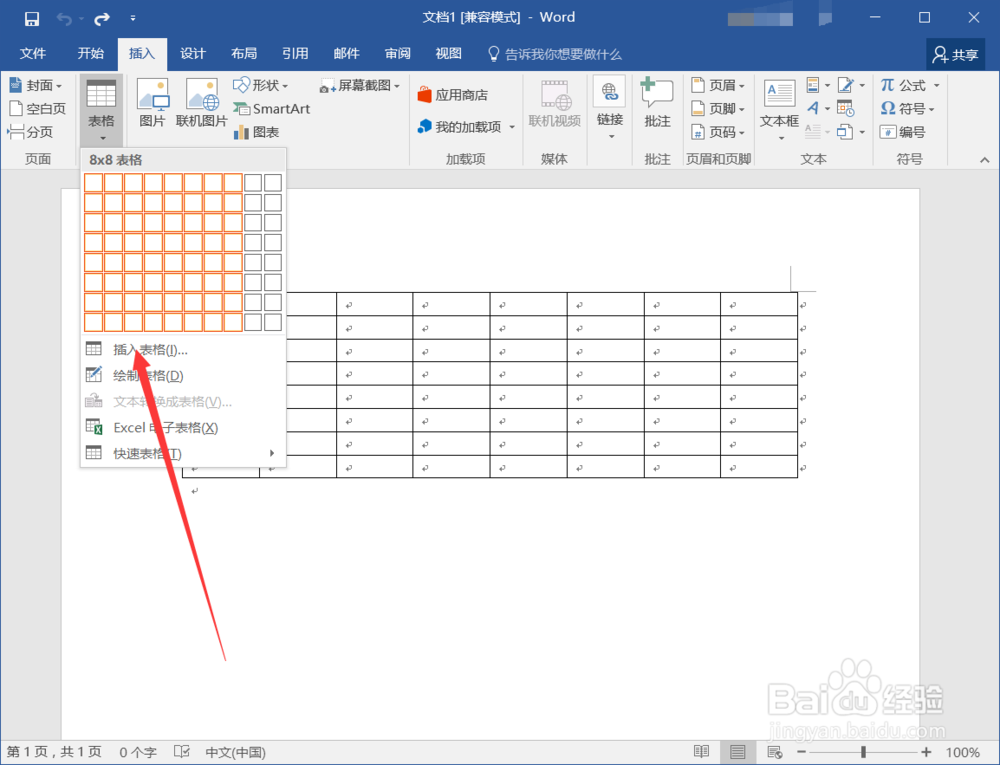Open the 文件 tab

pos(33,54)
